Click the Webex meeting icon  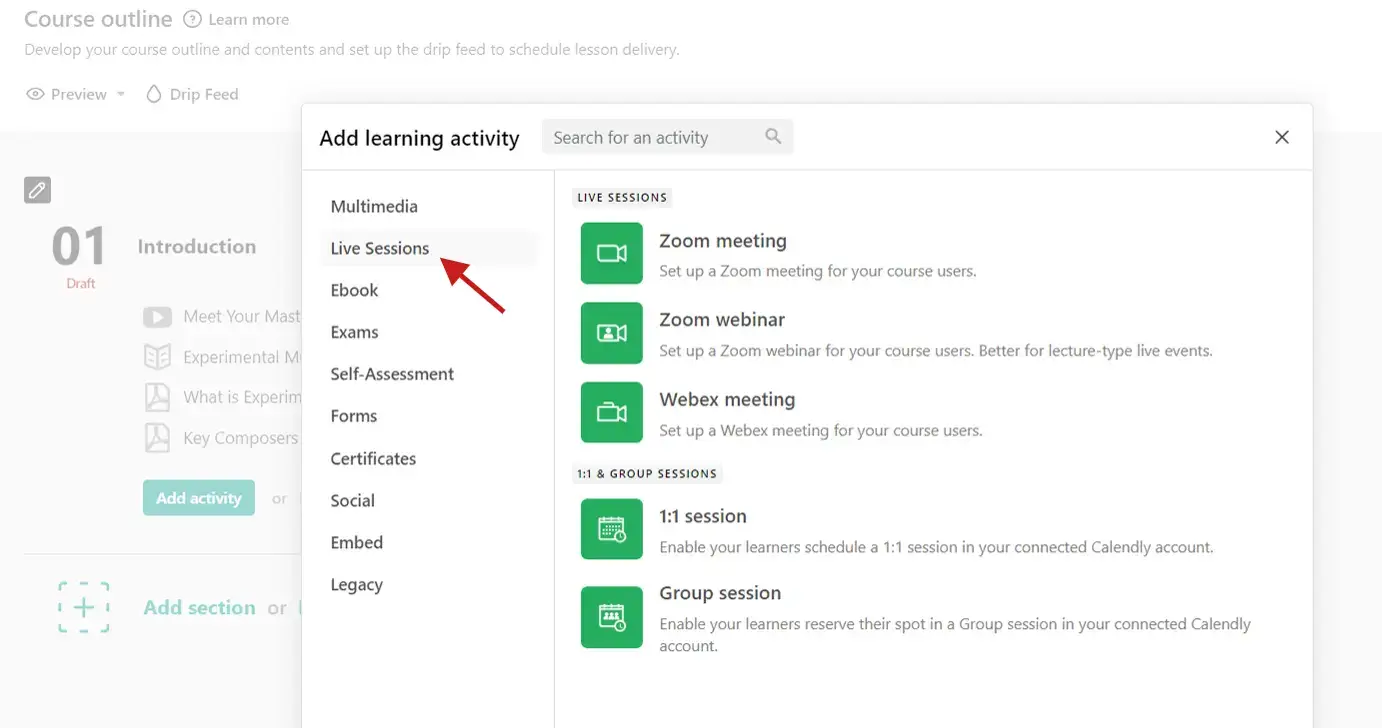611,412
